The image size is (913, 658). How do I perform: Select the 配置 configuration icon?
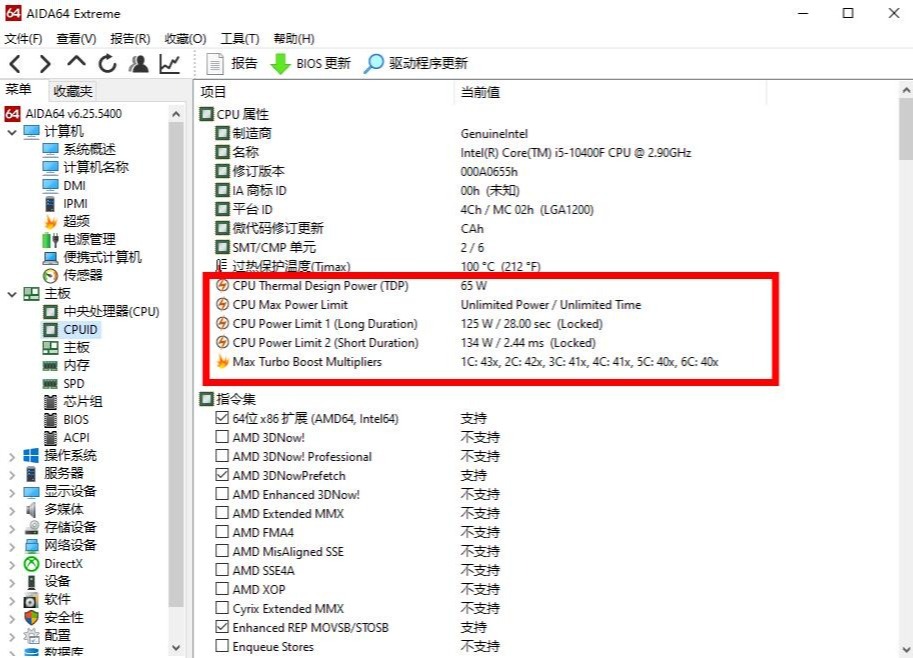[31, 636]
